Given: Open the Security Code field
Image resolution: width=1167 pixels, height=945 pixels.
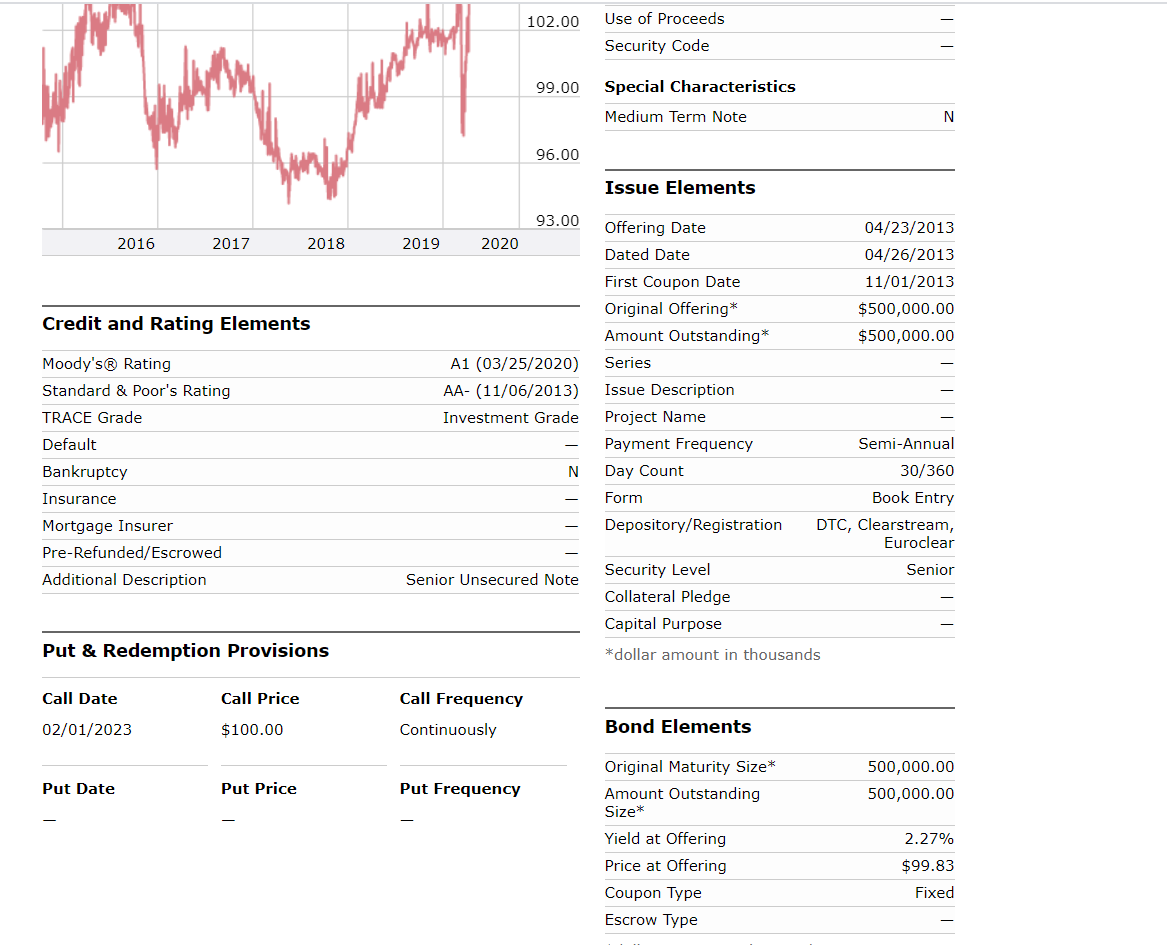Looking at the screenshot, I should coord(657,46).
